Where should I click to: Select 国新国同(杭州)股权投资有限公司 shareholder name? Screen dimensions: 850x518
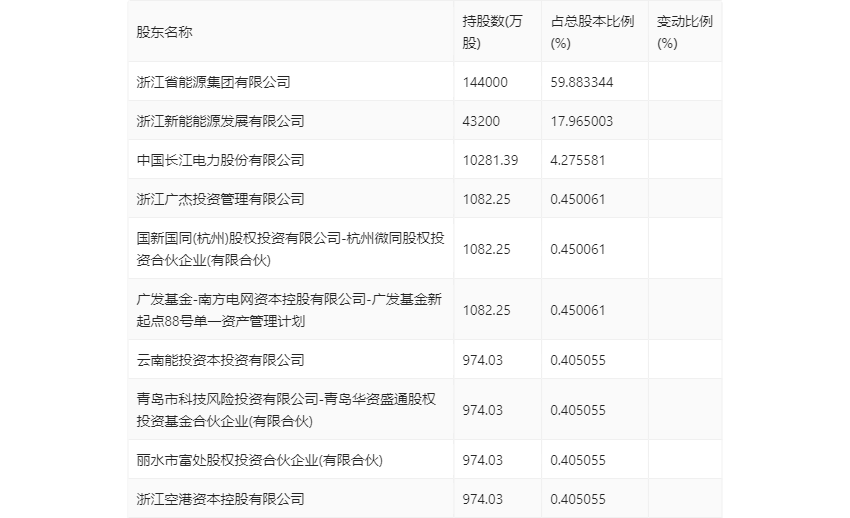tap(291, 249)
